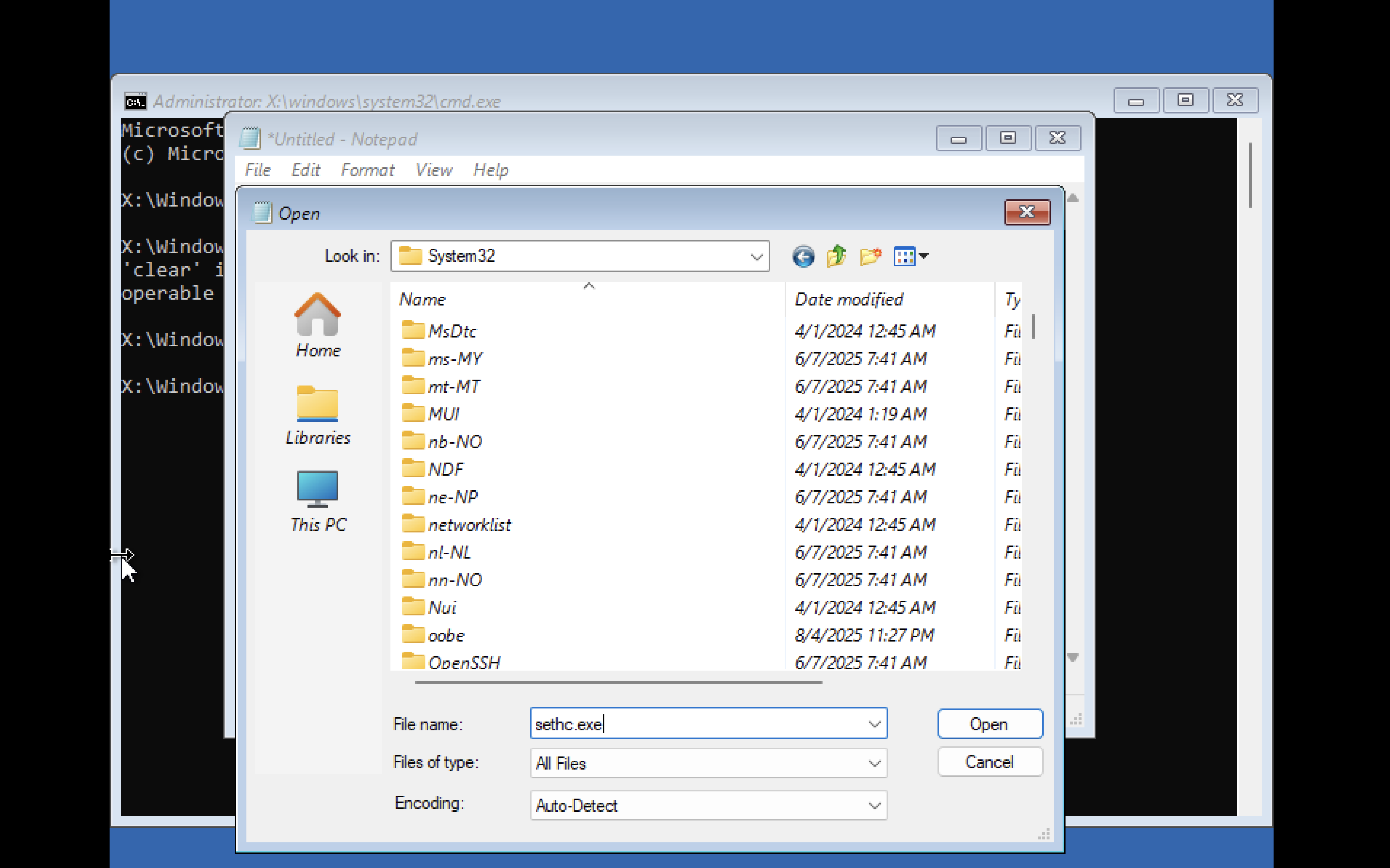Click the Back arrow icon in the Open dialog

pyautogui.click(x=803, y=256)
